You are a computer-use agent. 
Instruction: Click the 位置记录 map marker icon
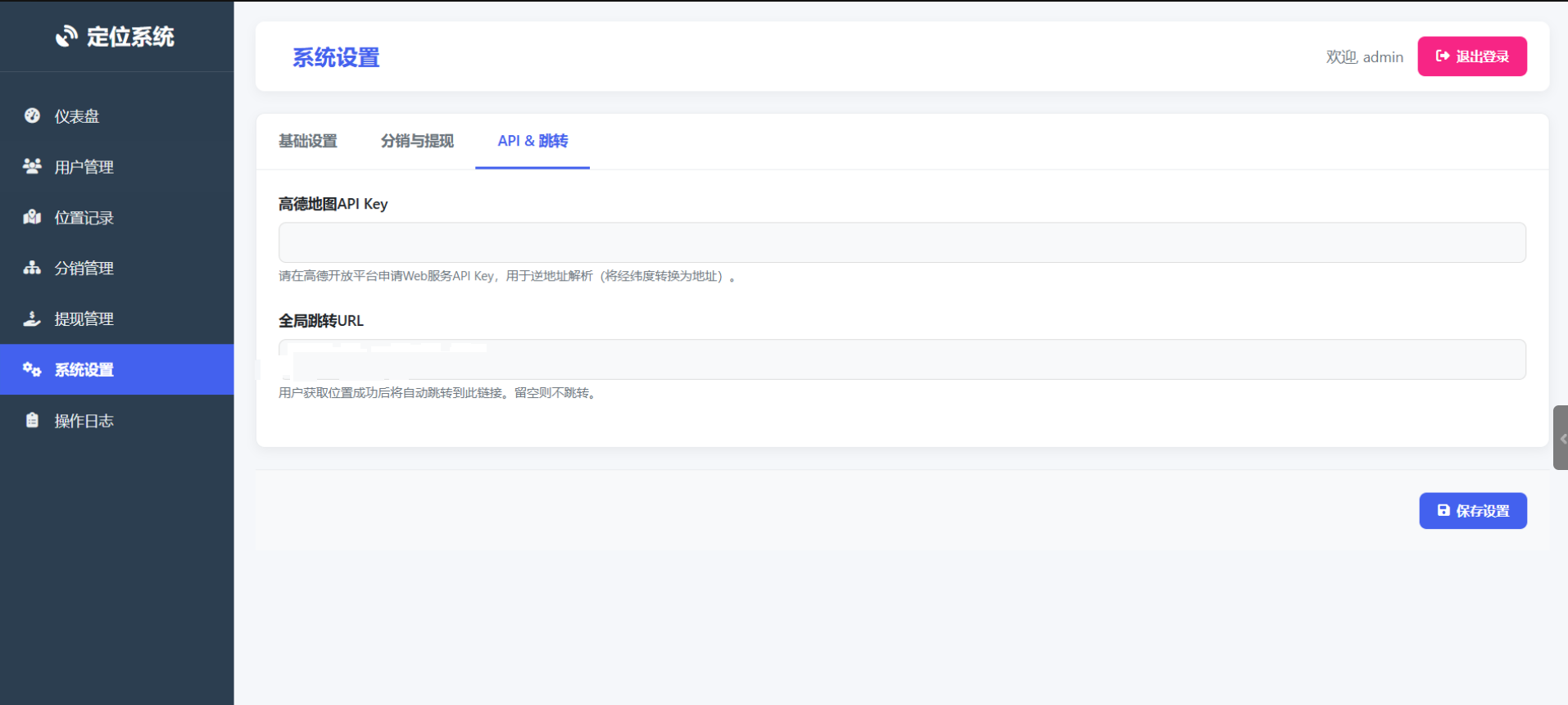(x=32, y=217)
